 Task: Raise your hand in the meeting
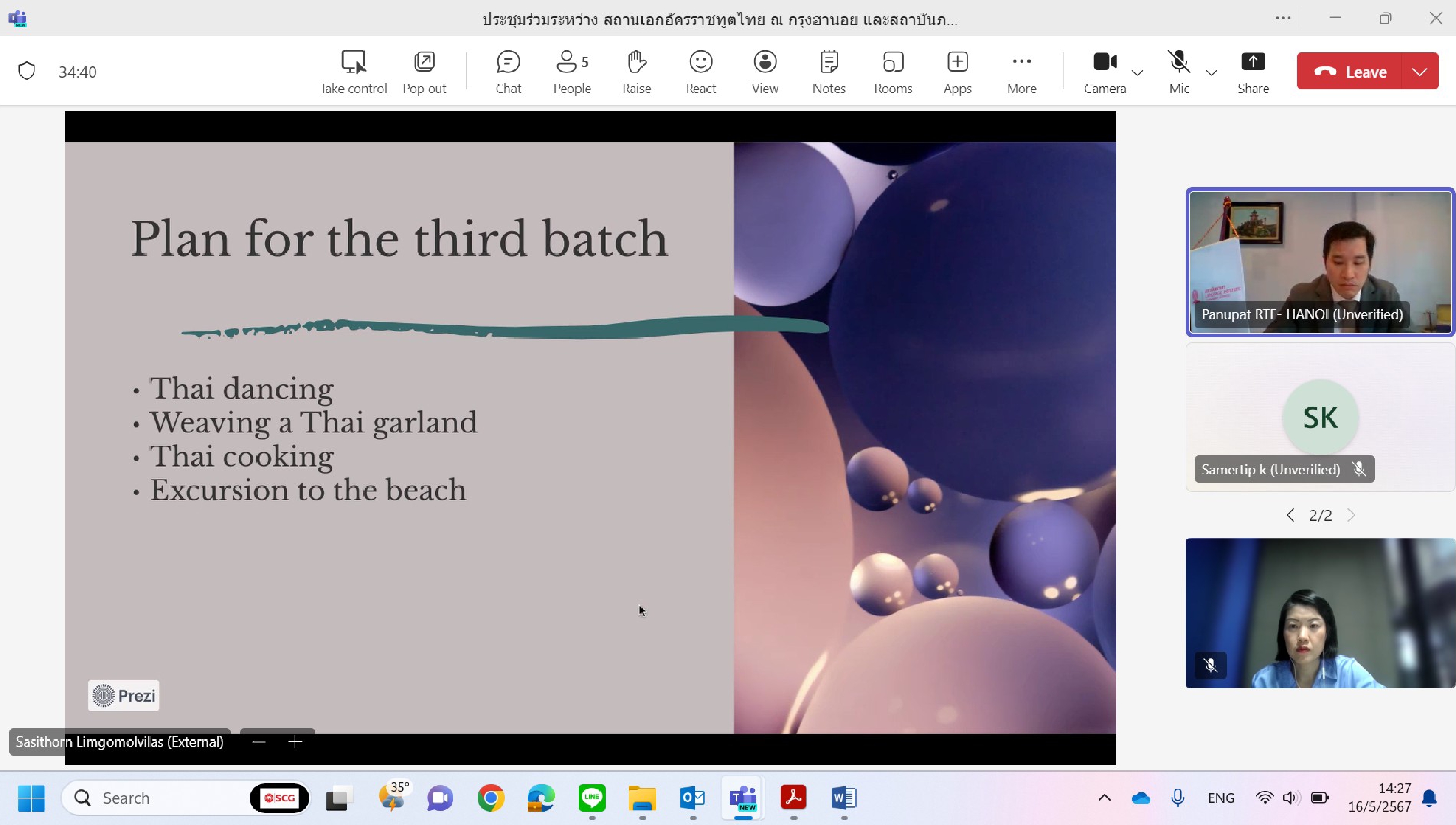636,72
